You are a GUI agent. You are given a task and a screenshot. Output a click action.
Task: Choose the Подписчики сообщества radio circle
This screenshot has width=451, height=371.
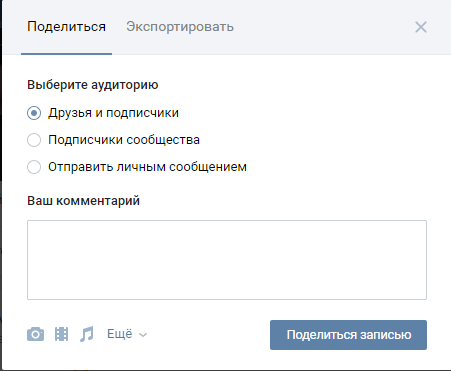[34, 140]
